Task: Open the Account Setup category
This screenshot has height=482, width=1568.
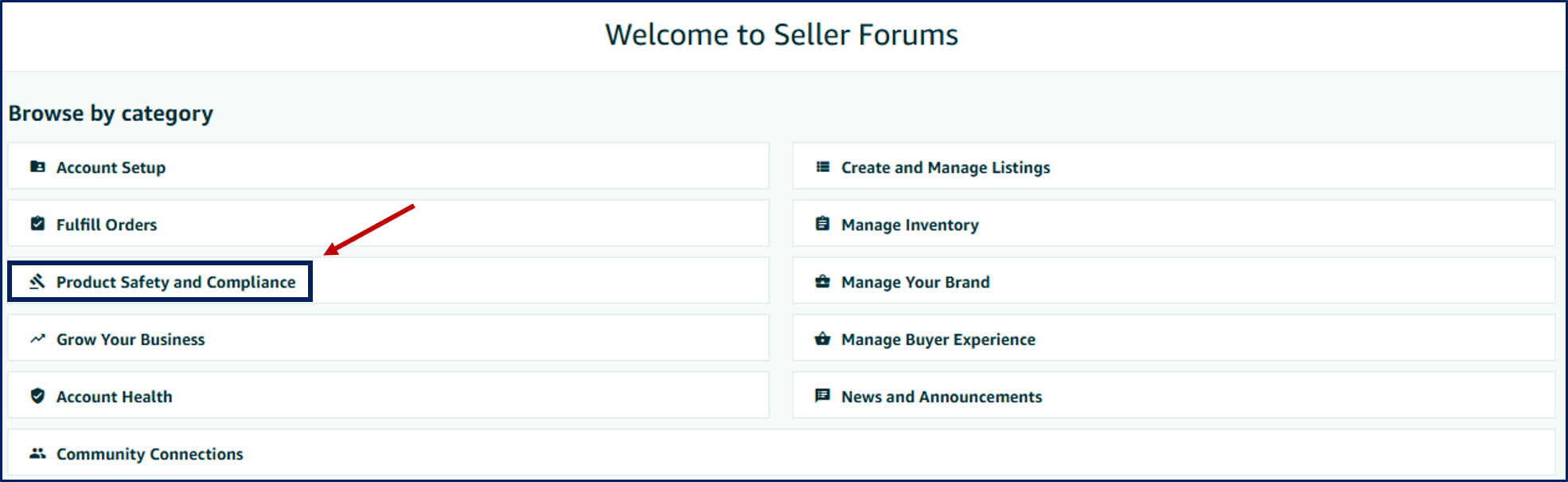Action: point(388,166)
